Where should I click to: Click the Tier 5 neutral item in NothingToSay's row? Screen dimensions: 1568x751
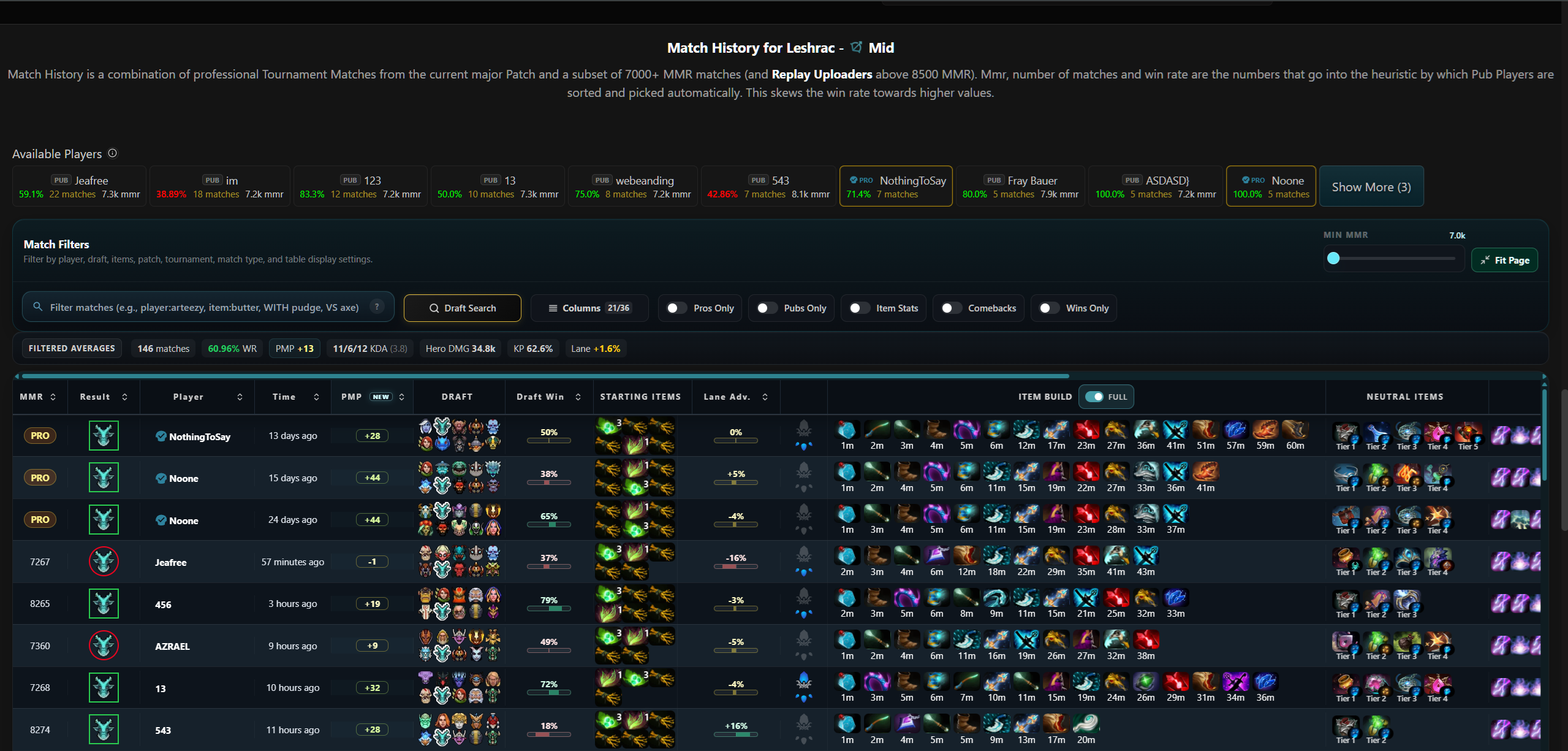click(1468, 433)
